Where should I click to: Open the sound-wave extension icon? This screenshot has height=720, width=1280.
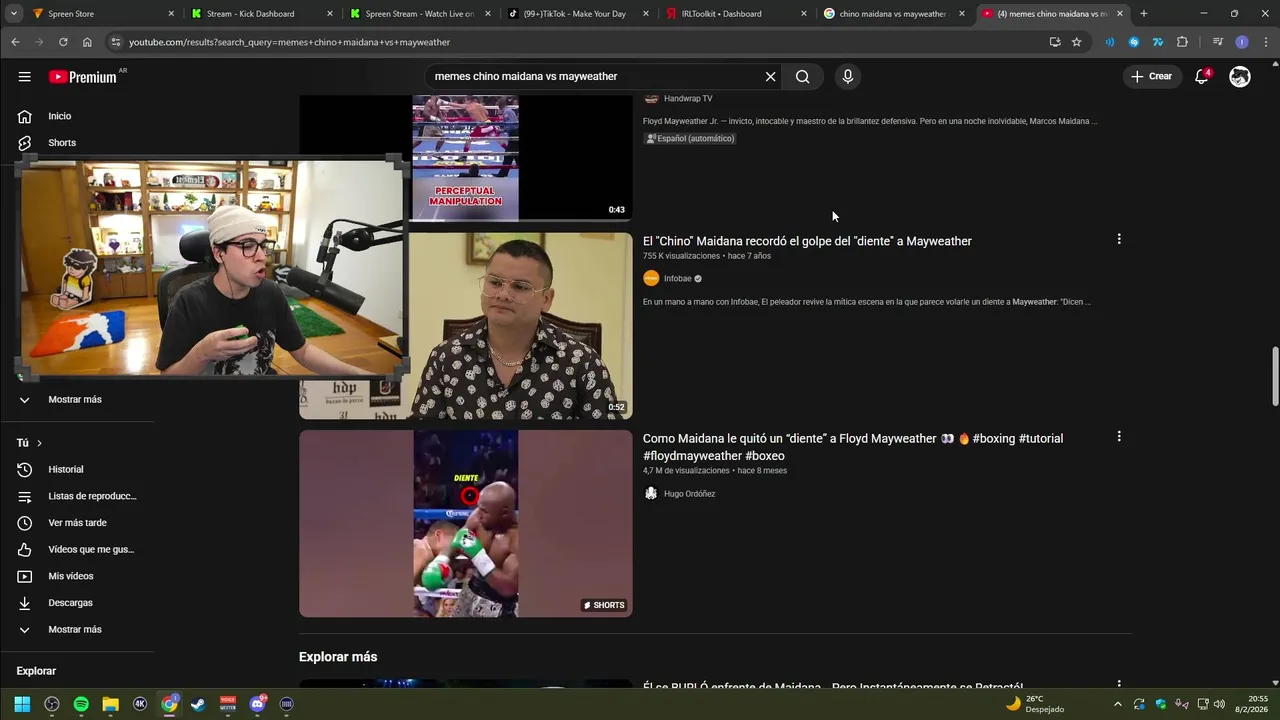(x=1109, y=42)
